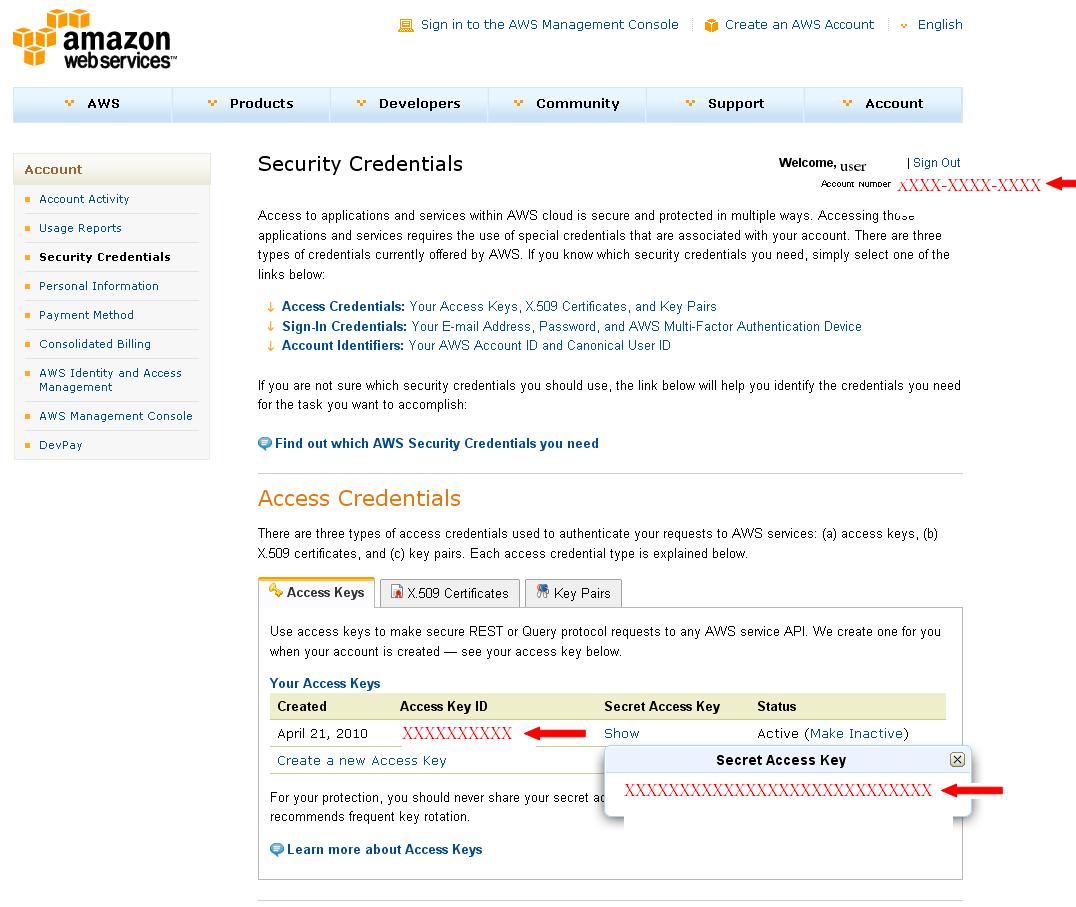Click the speech bubble icon beside Learn more
Viewport: 1076px width, 907px height.
(277, 849)
